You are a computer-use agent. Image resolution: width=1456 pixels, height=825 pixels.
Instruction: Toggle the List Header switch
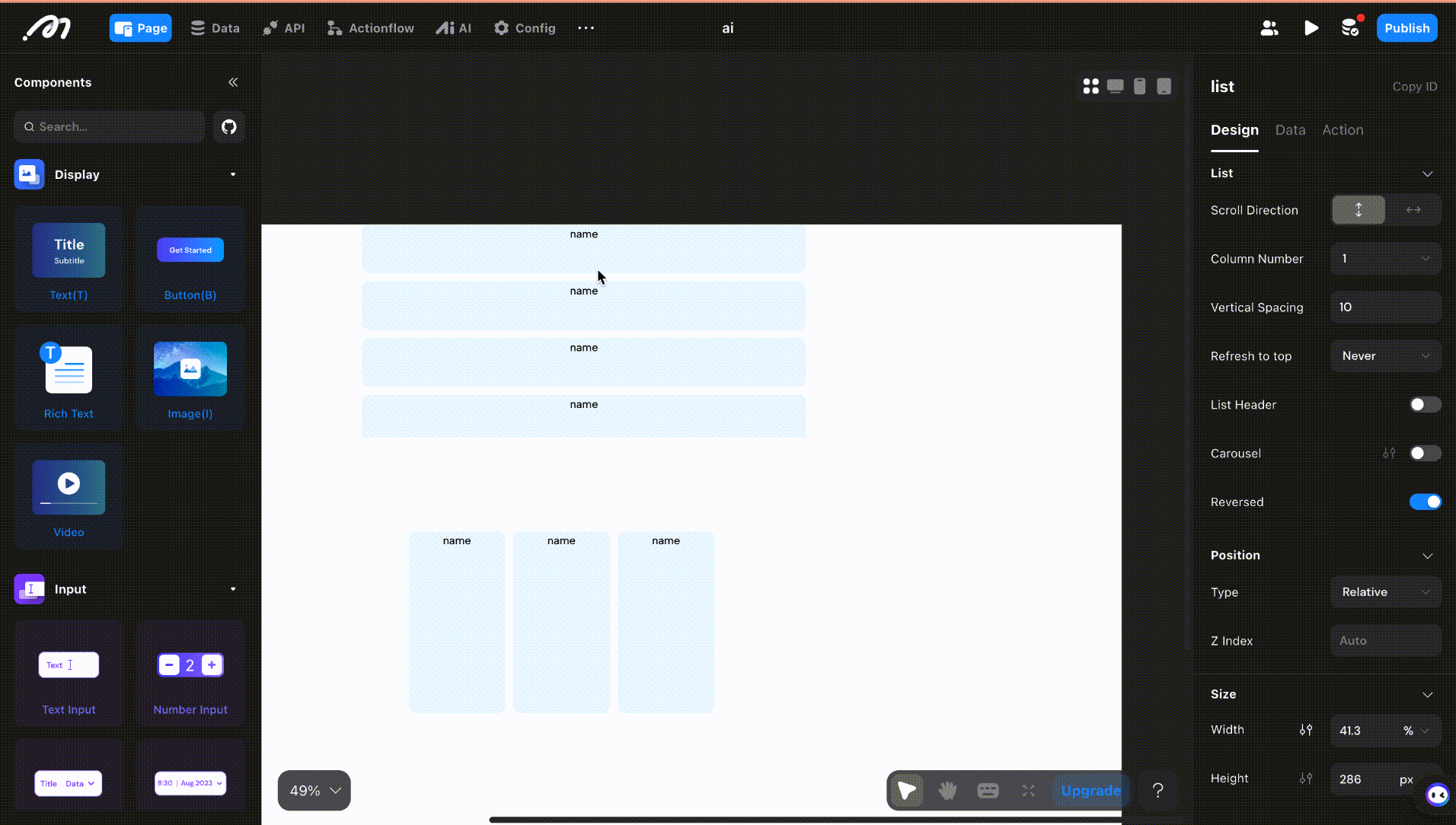point(1426,405)
